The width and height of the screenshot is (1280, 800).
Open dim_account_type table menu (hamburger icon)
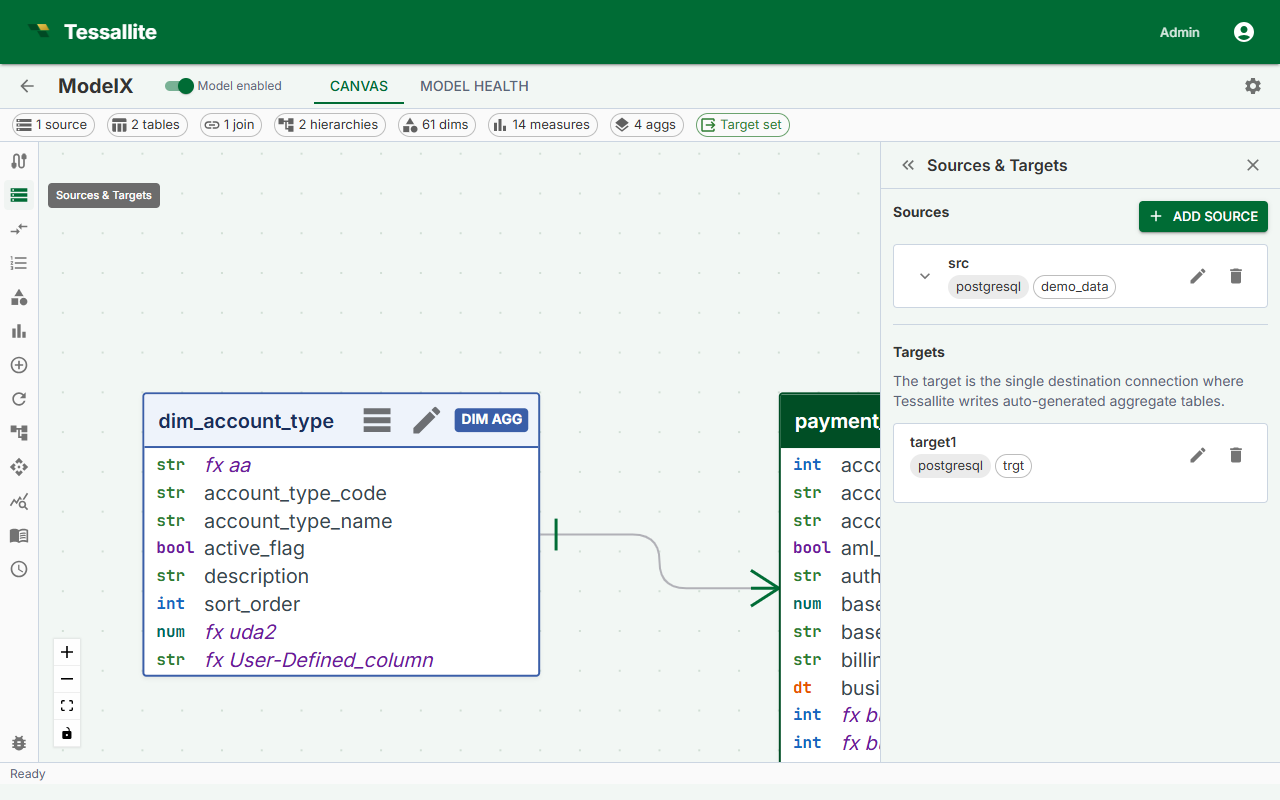pos(377,420)
